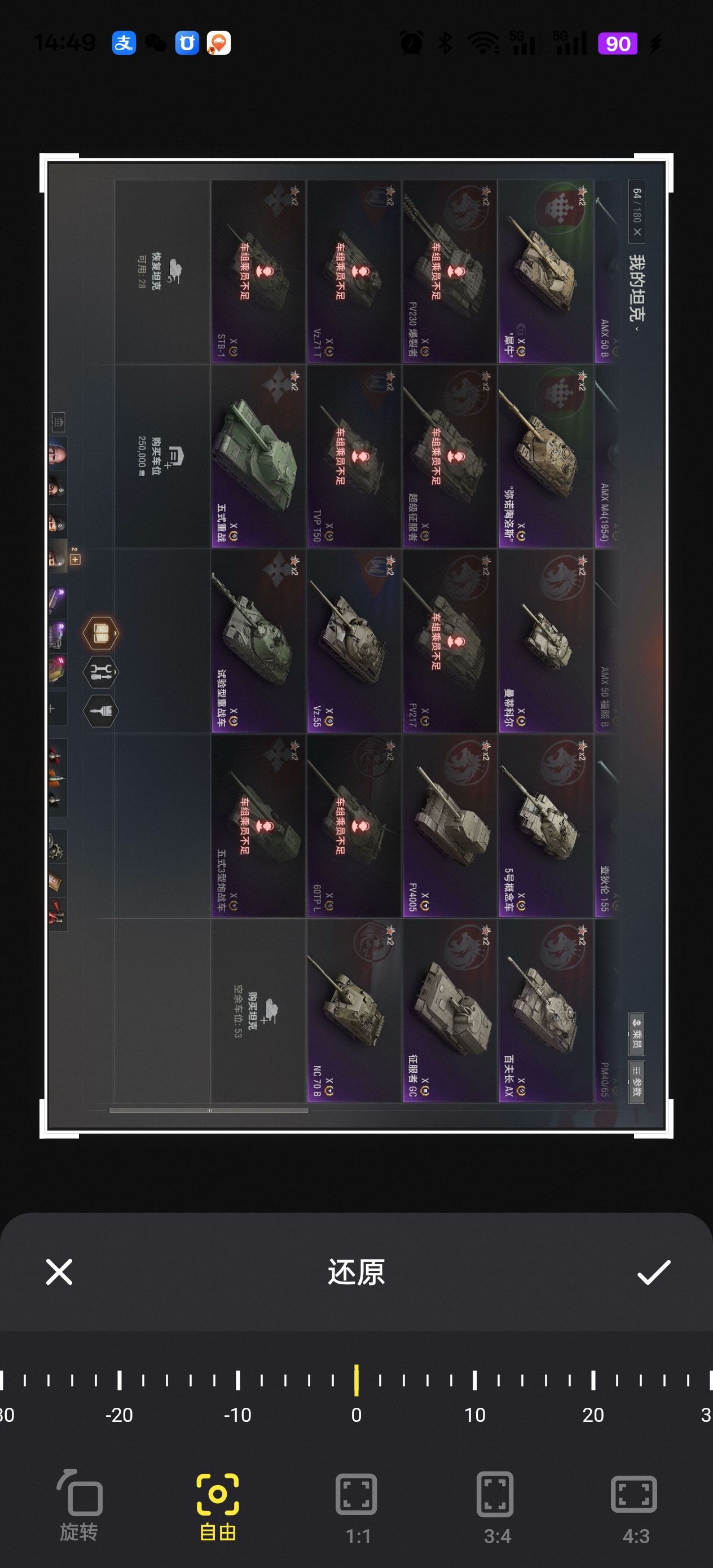Choose the 3:4 aspect ratio icon

click(x=496, y=1508)
